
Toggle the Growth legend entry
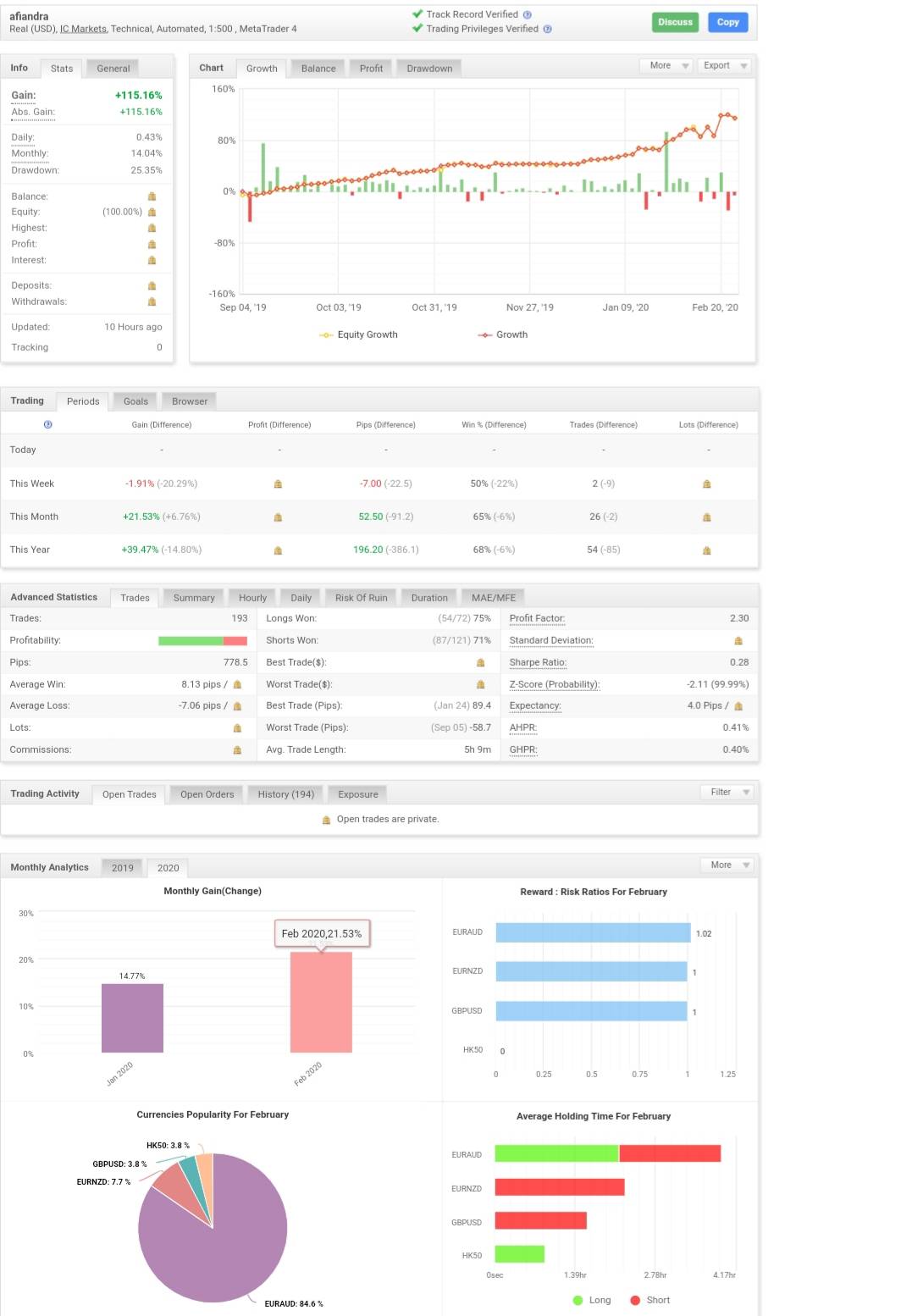tap(503, 335)
